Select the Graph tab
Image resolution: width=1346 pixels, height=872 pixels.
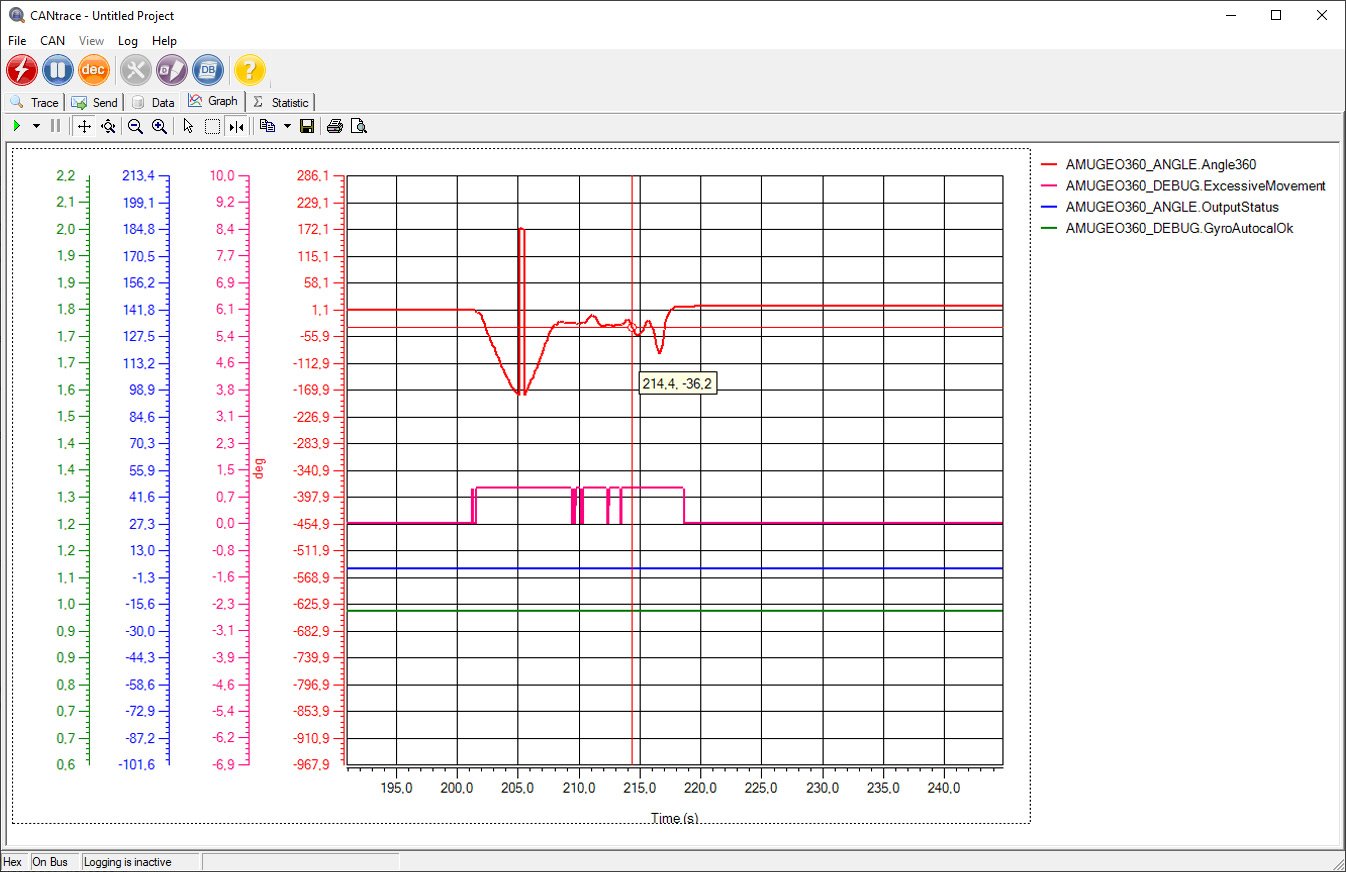[x=213, y=101]
